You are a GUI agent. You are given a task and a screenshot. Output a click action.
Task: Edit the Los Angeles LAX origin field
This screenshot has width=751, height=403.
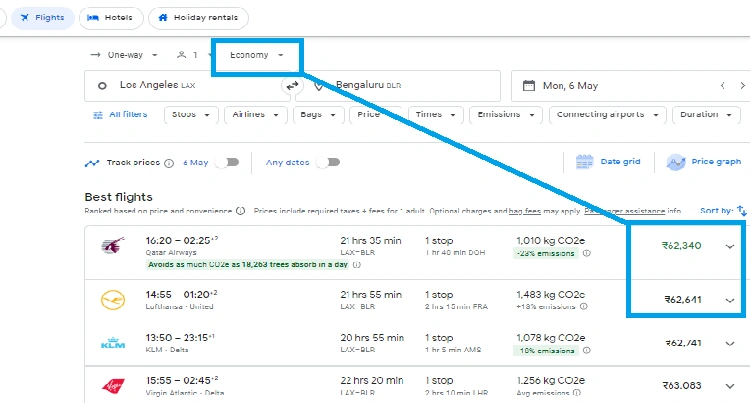187,86
